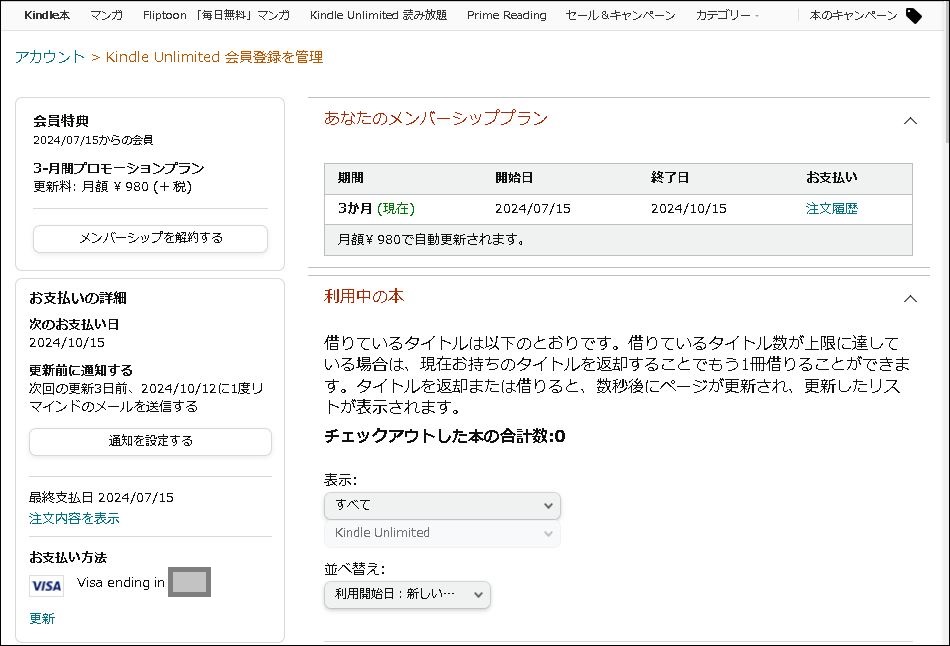
Task: Click the 期間 column header
Action: [350, 178]
